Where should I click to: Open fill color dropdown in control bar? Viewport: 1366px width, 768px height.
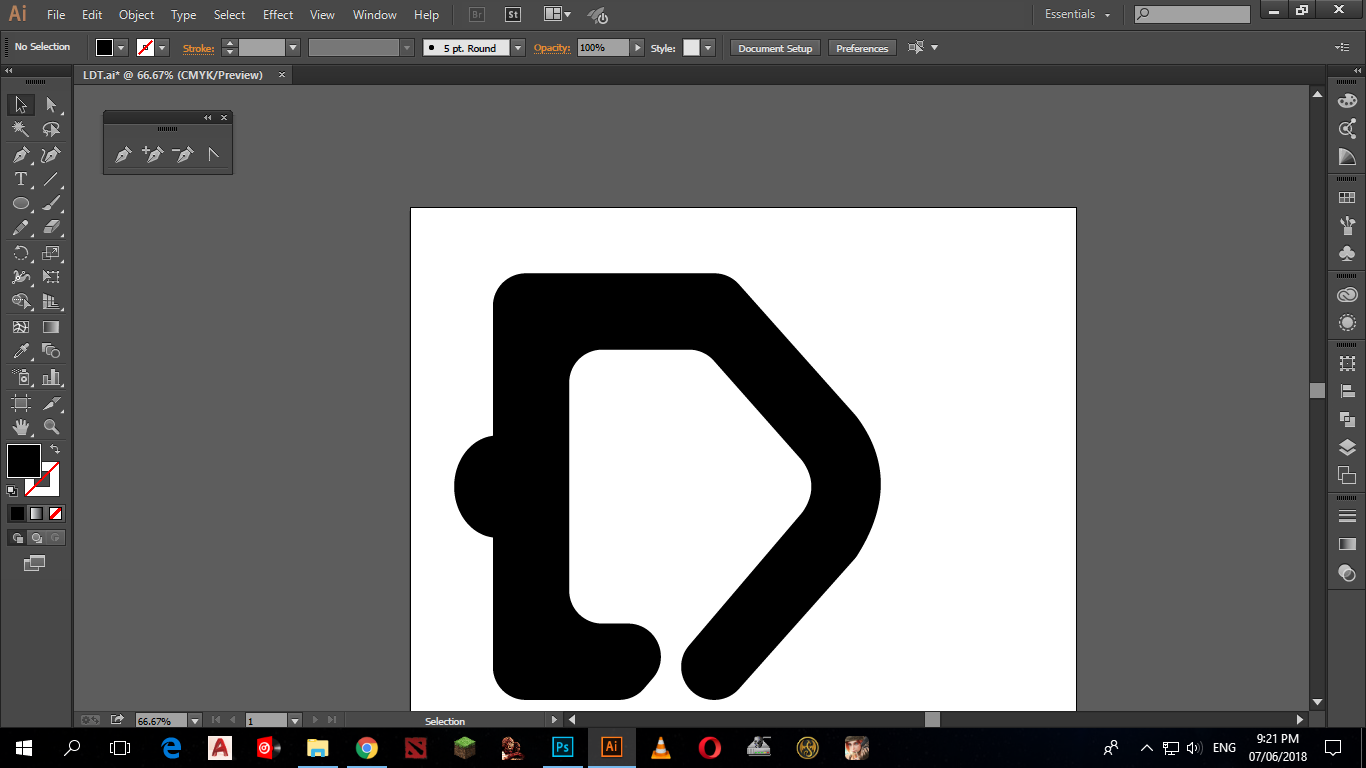coord(122,48)
